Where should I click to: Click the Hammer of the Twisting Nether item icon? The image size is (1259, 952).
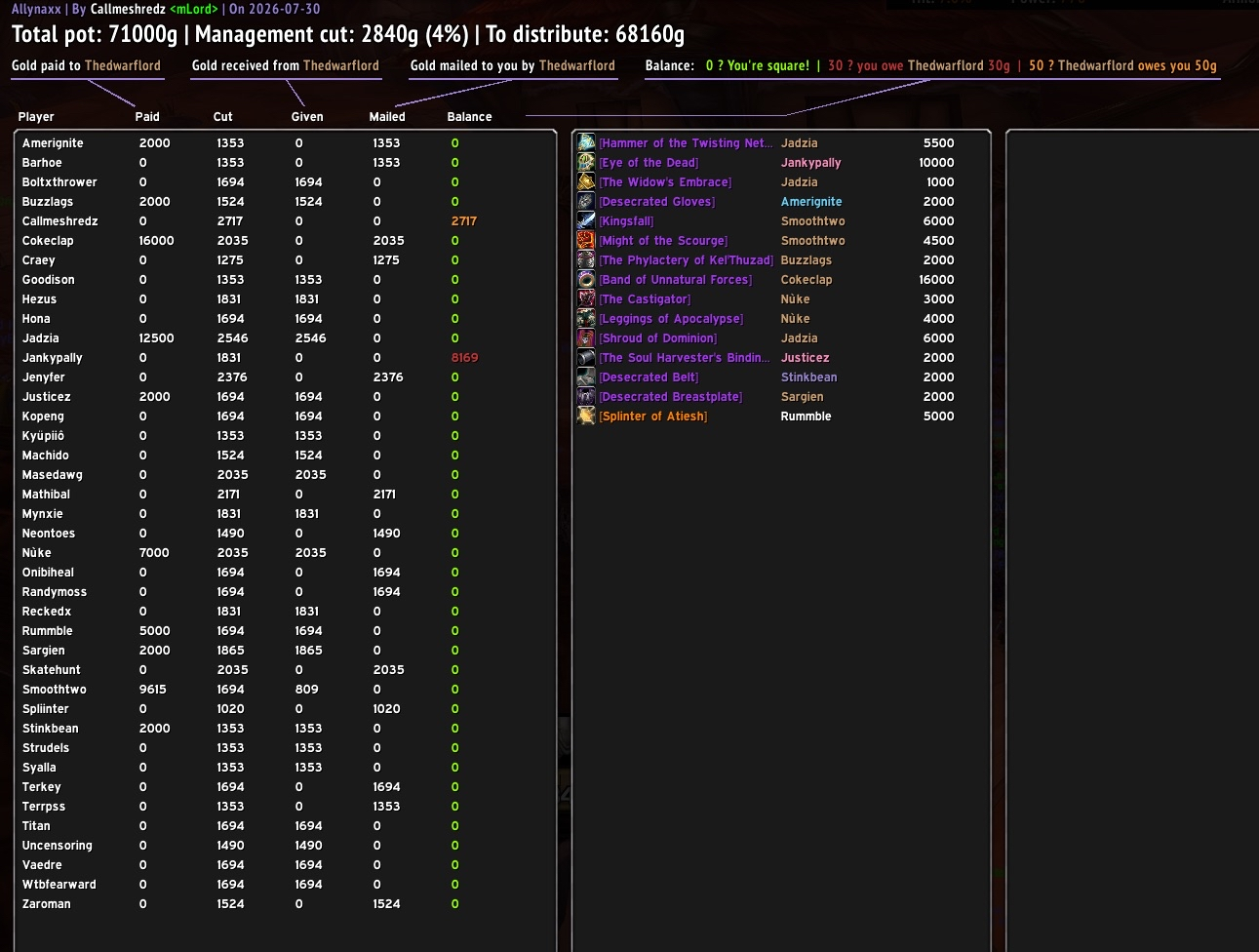click(586, 143)
